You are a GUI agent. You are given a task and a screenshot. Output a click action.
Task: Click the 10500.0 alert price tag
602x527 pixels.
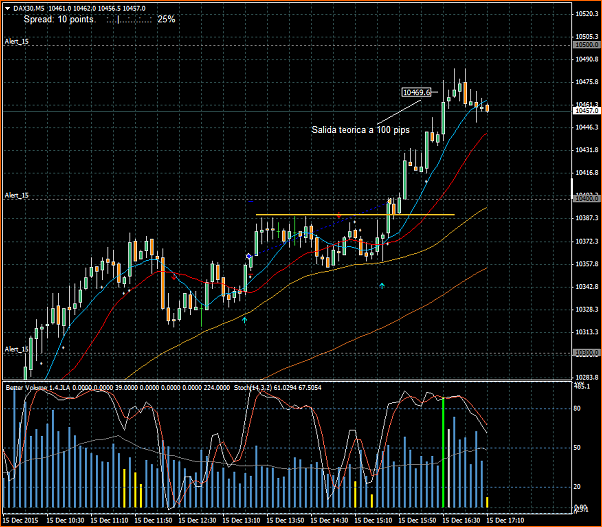[x=586, y=45]
